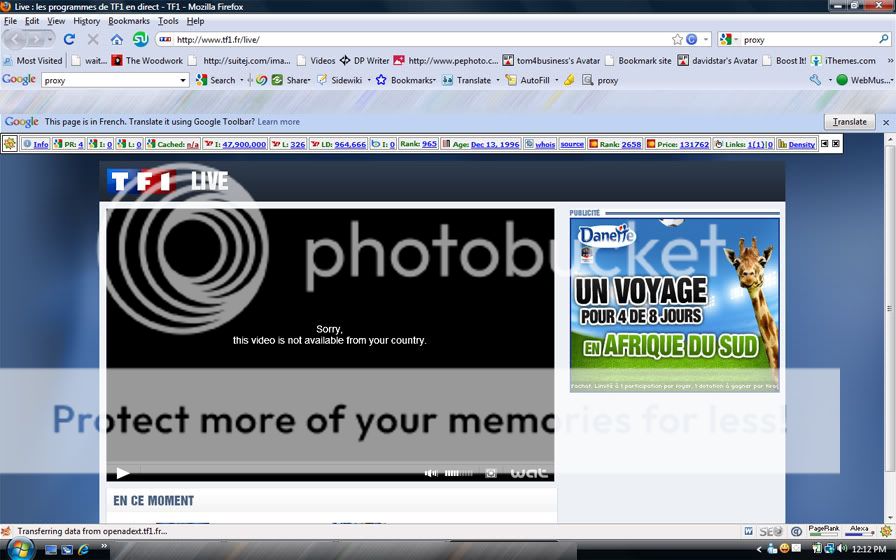Click the TF1 logo
The width and height of the screenshot is (896, 560).
point(141,182)
